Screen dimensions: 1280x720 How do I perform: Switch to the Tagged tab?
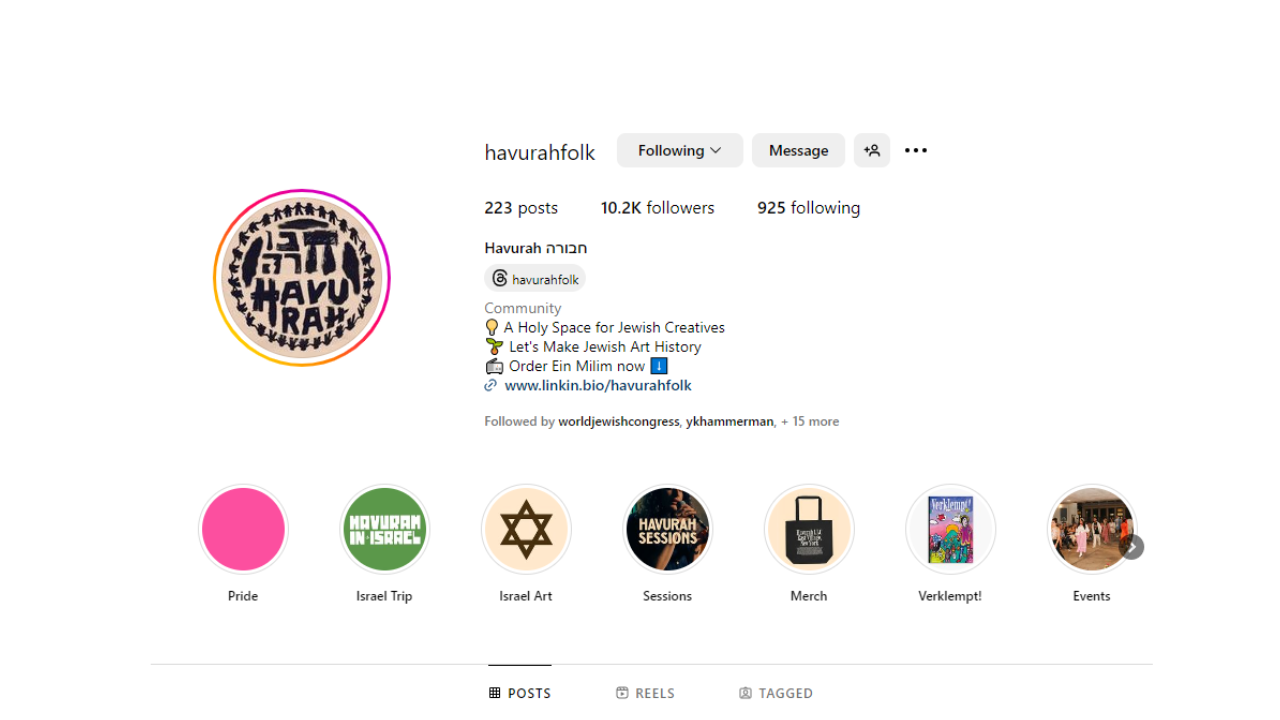coord(776,693)
